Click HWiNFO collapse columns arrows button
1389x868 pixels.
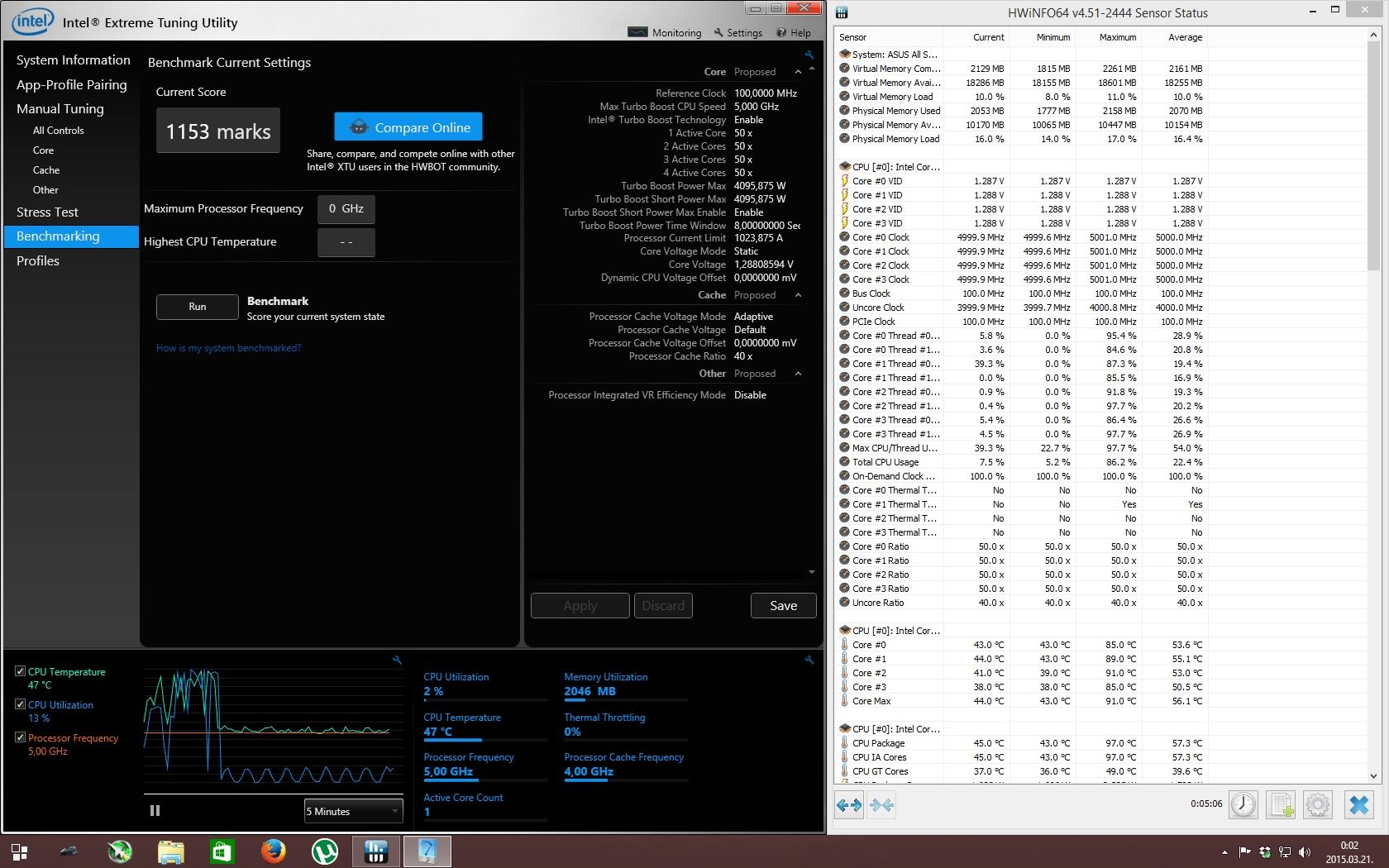pyautogui.click(x=881, y=804)
